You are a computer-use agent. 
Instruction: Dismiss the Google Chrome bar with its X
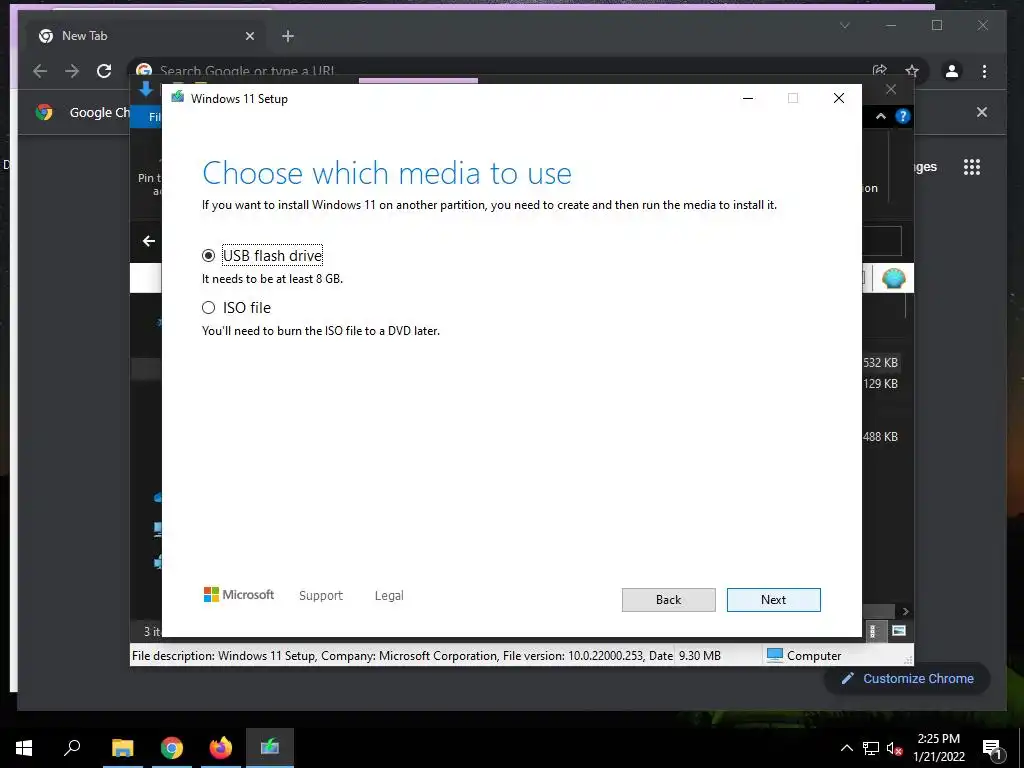point(982,112)
